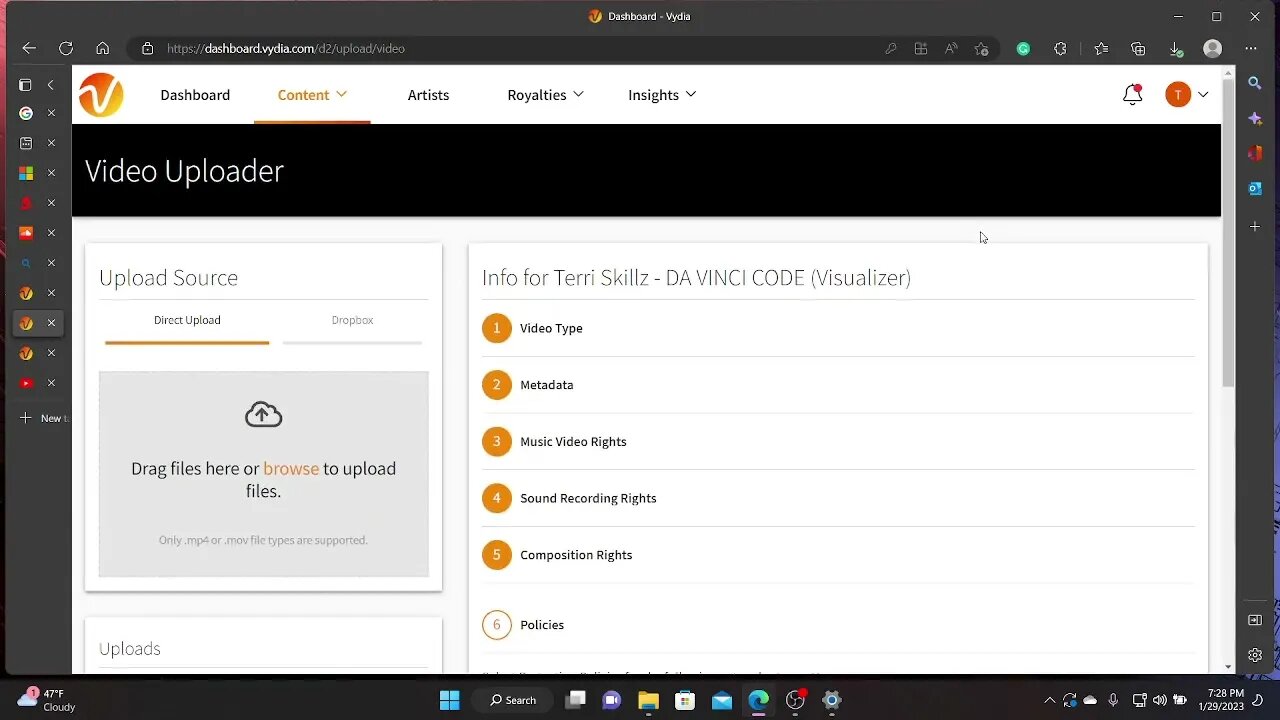
Task: Open the Artists nav item
Action: (x=428, y=95)
